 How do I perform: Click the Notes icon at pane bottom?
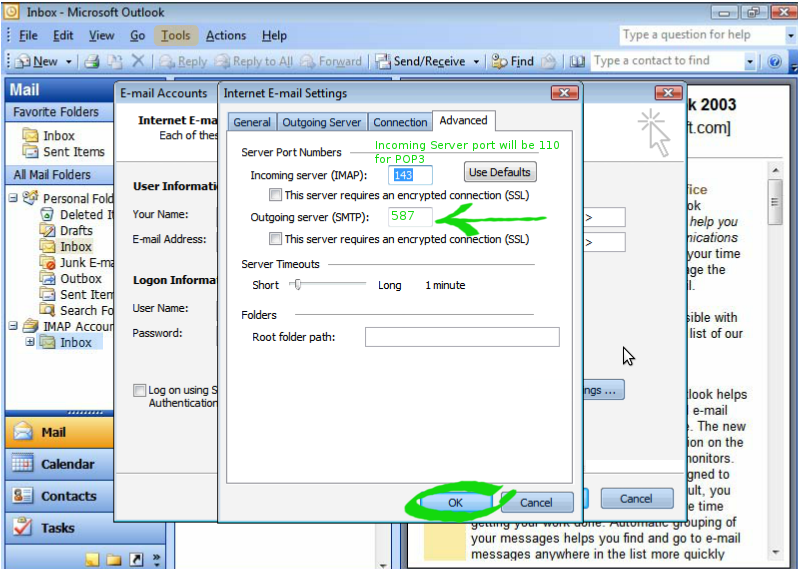coord(92,560)
